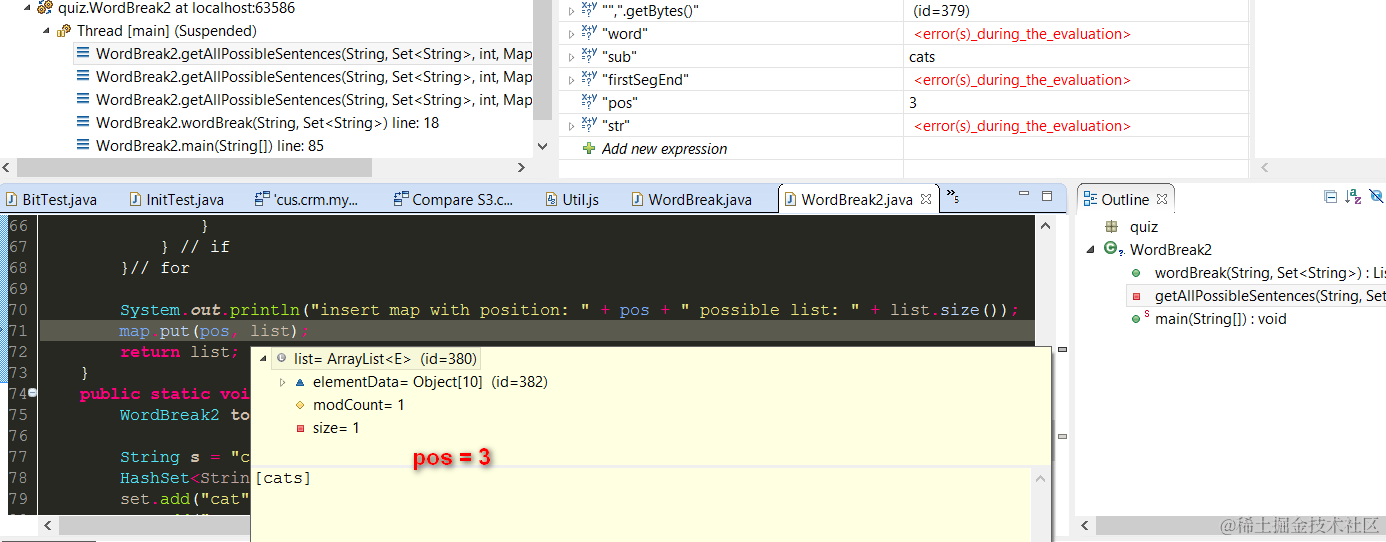Click the watch icon next to "word" expression
Image resolution: width=1386 pixels, height=542 pixels.
(588, 34)
